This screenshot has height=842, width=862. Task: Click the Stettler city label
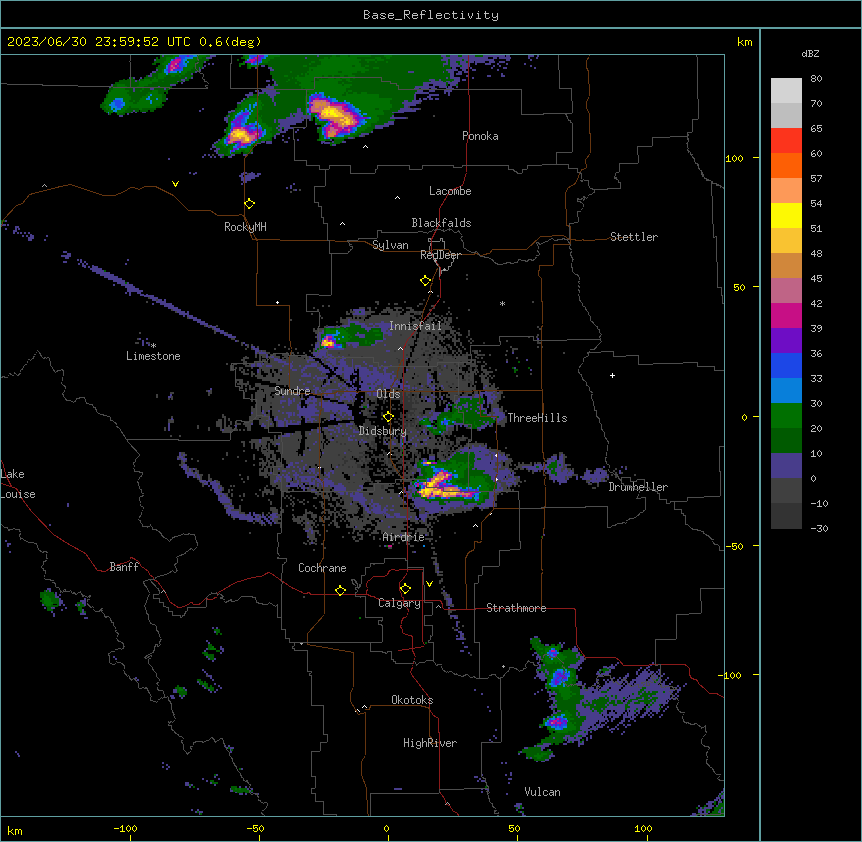tap(634, 237)
